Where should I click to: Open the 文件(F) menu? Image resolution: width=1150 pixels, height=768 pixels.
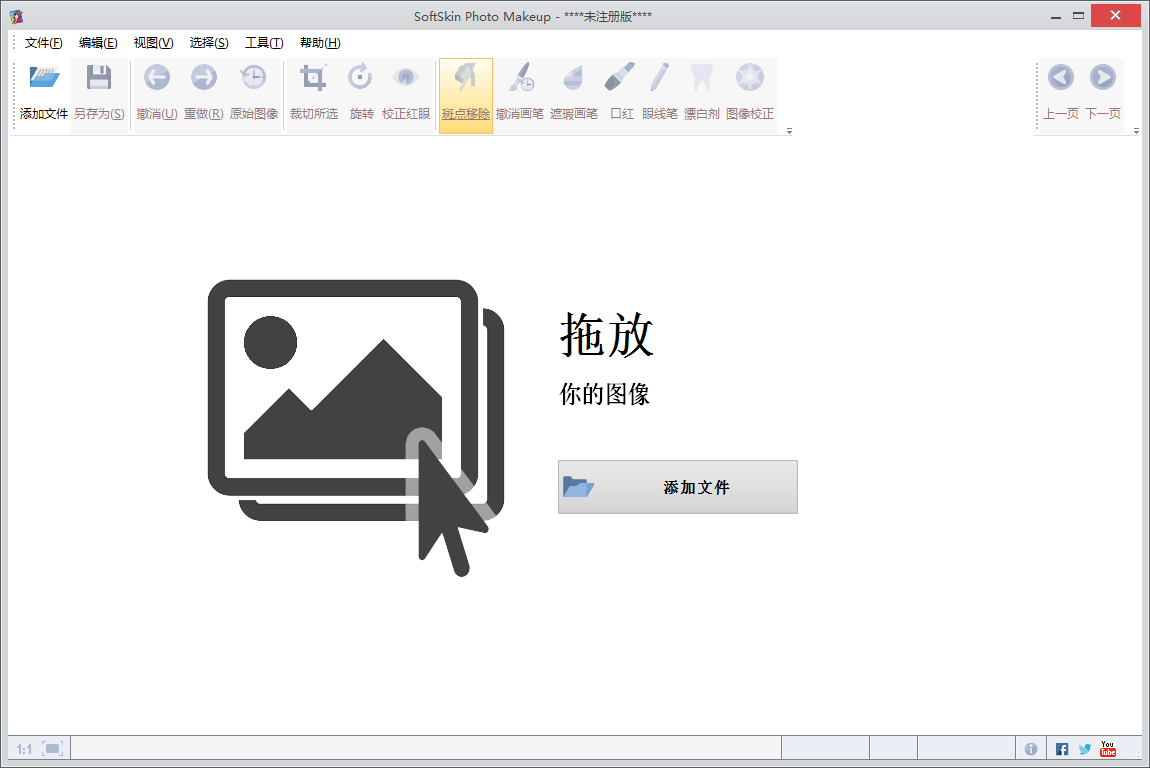coord(43,43)
